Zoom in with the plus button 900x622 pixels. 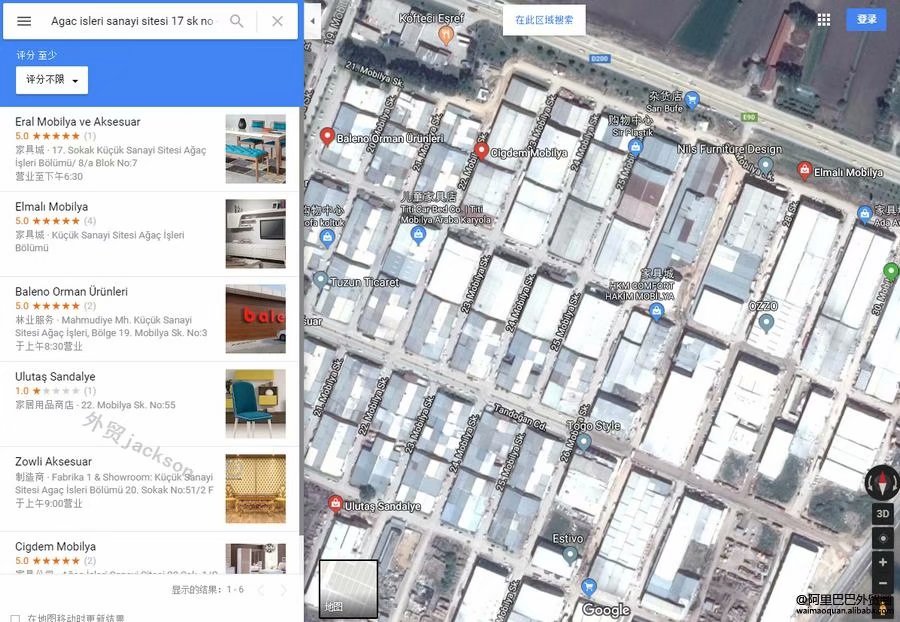pos(883,562)
